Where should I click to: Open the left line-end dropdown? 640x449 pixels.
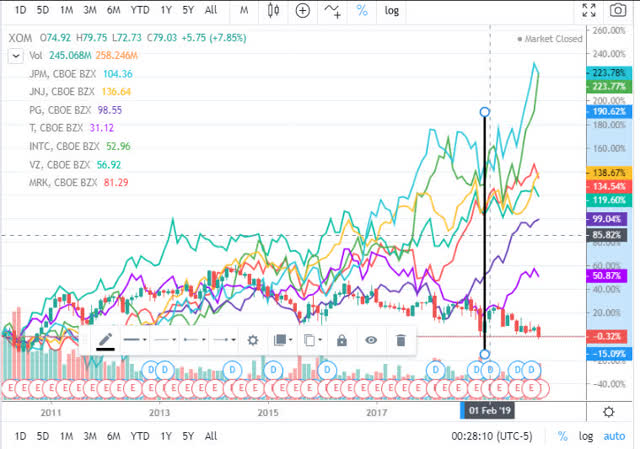click(x=194, y=340)
